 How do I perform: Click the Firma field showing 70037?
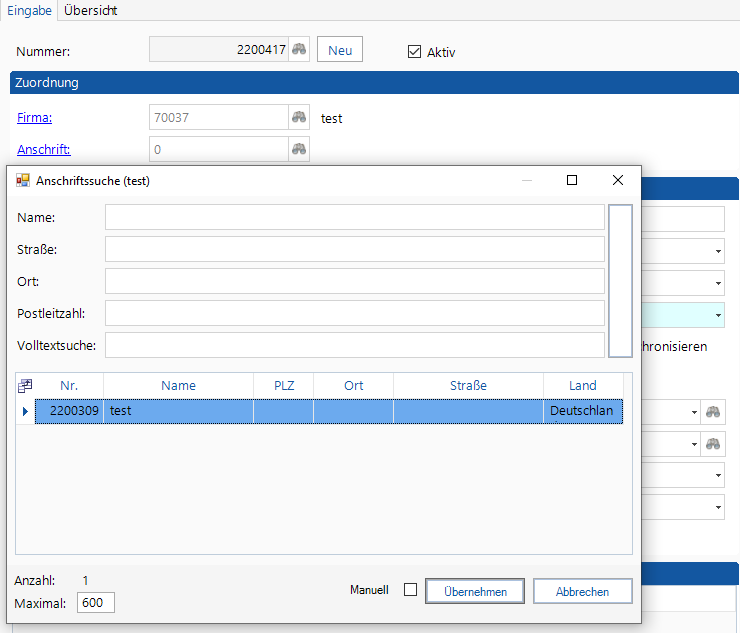click(219, 117)
